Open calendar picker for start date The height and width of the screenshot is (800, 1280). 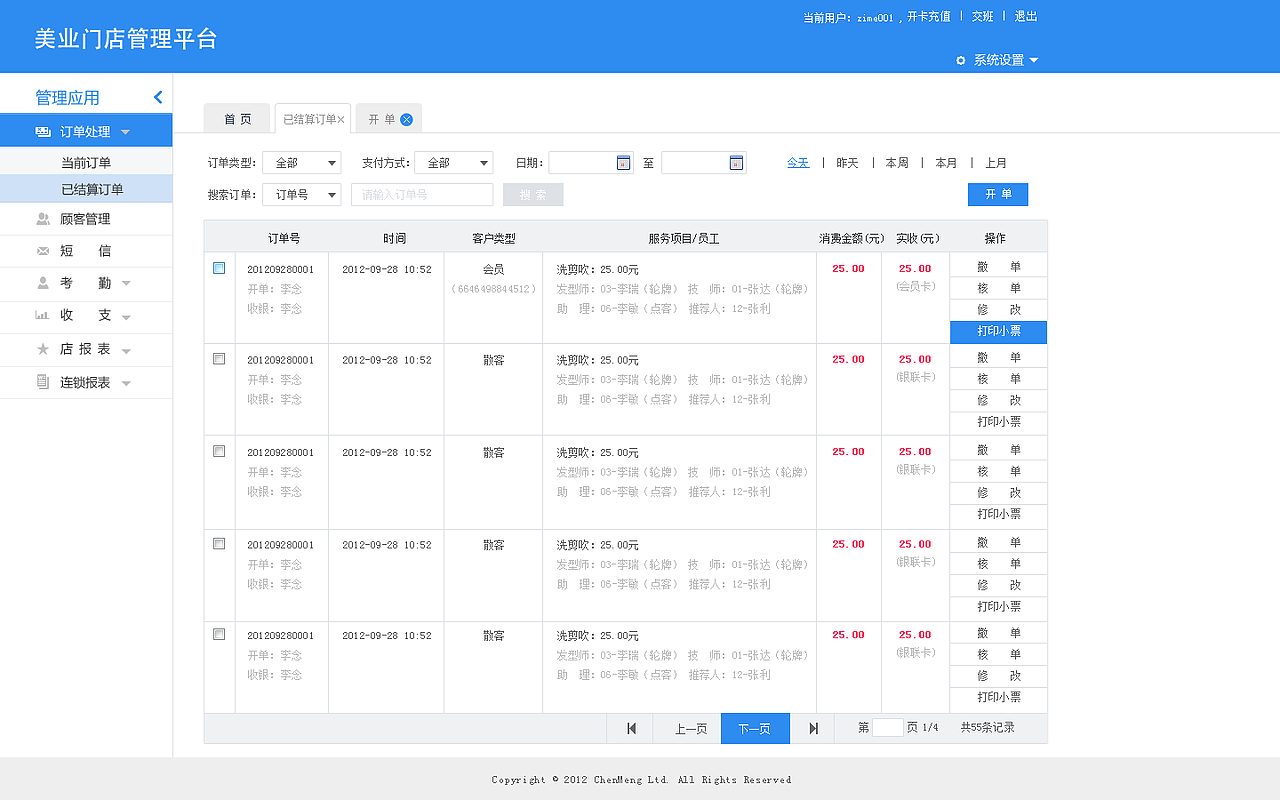click(x=624, y=162)
